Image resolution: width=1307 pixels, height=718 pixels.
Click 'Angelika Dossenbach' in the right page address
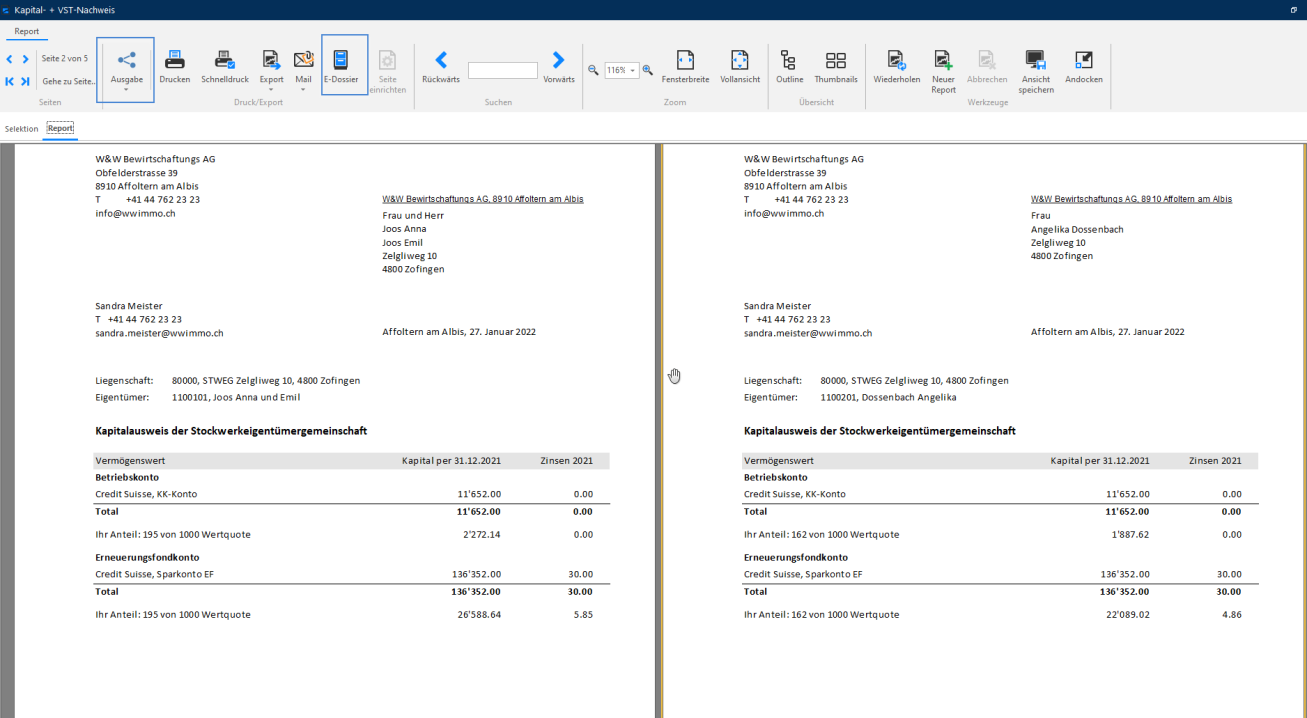pos(1077,229)
